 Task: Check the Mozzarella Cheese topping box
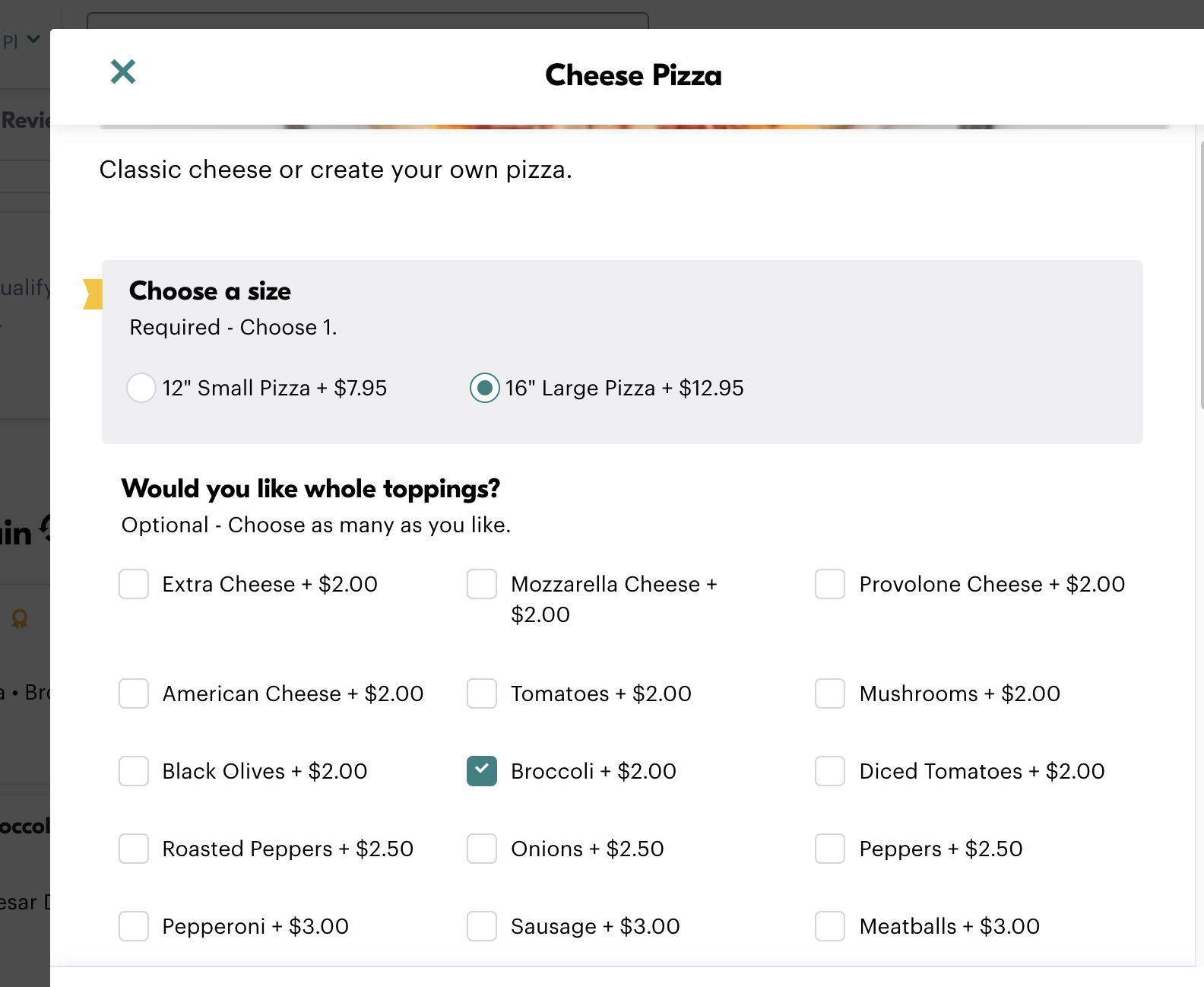pos(482,584)
